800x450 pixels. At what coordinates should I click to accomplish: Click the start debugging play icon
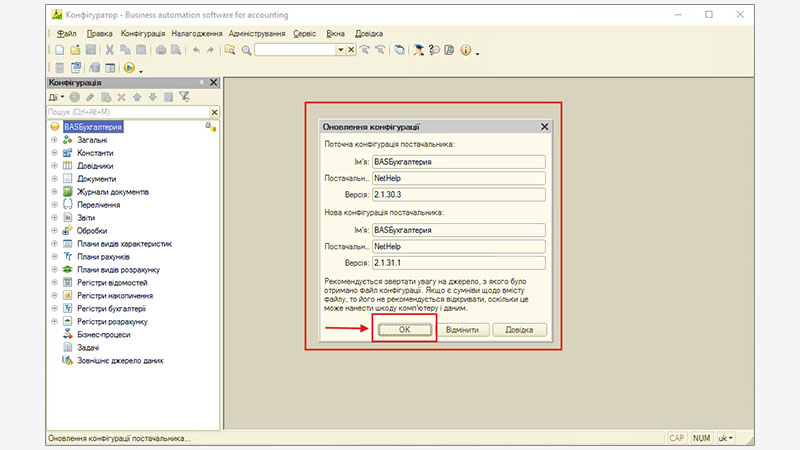pos(129,68)
